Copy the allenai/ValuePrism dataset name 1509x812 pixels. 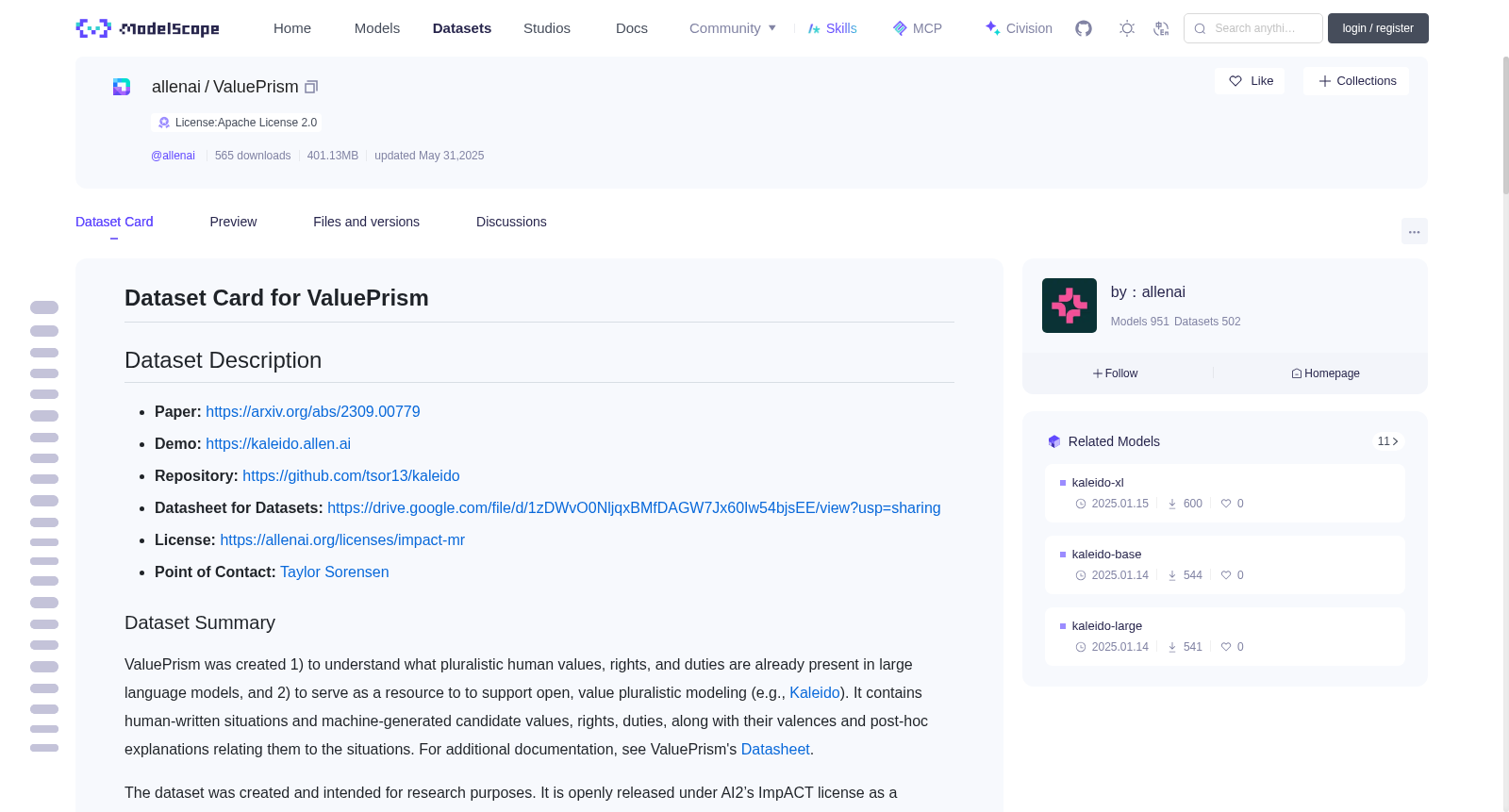(311, 87)
